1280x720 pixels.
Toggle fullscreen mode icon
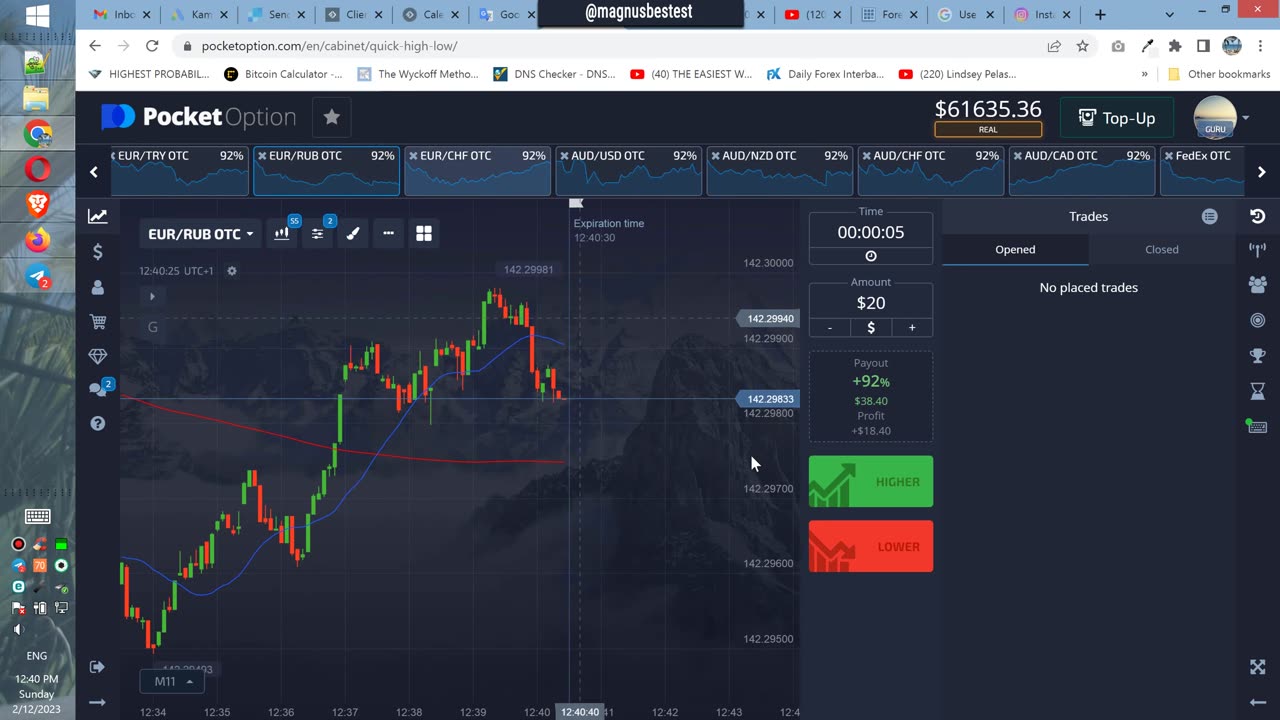[x=1257, y=667]
